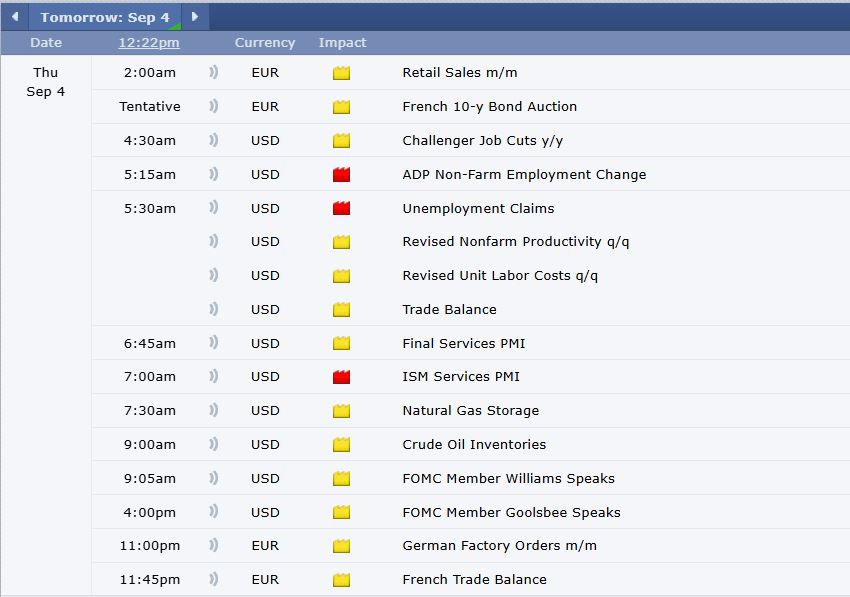Viewport: 850px width, 597px height.
Task: Open the ADP Non-Farm Employment Change event
Action: click(524, 174)
